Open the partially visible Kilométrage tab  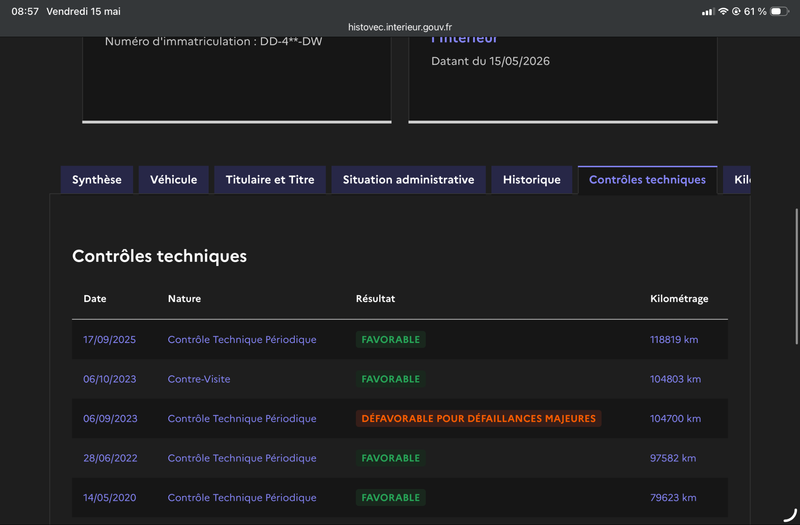(x=737, y=180)
